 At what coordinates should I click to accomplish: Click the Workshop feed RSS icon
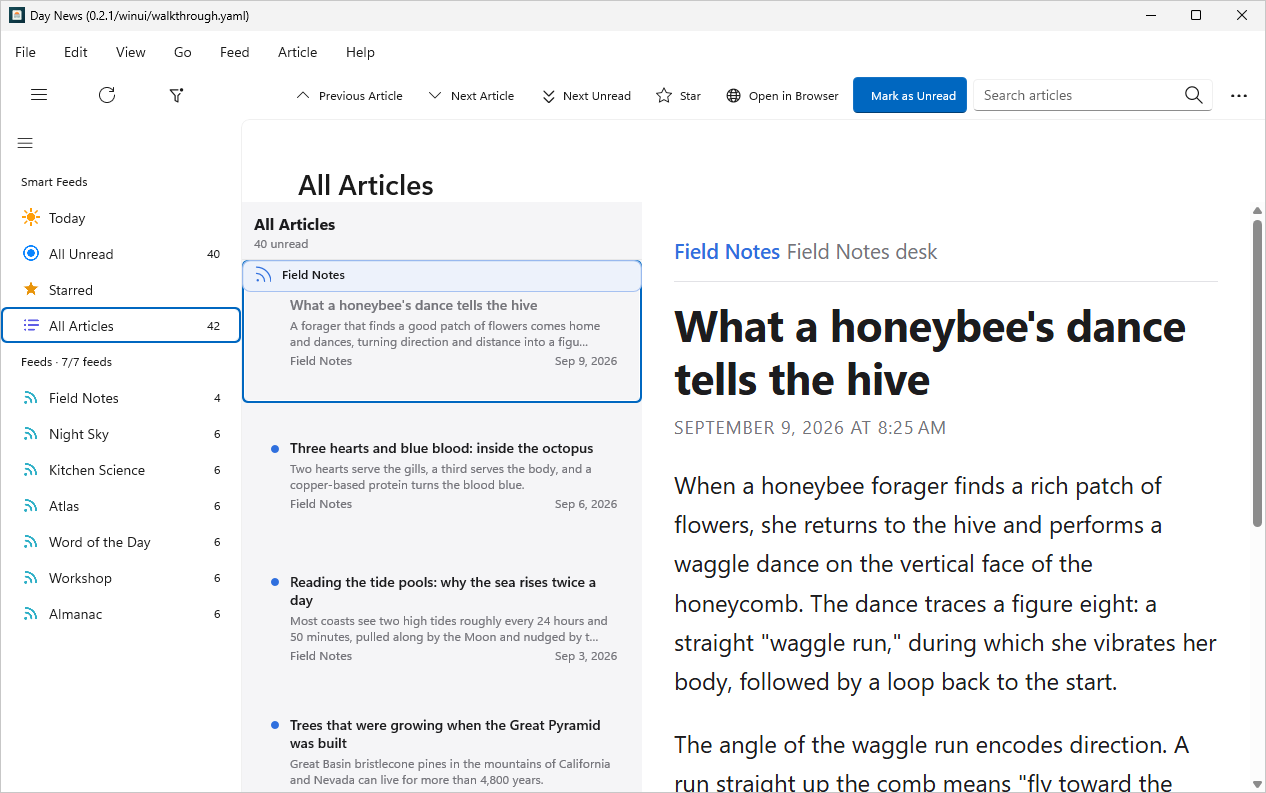point(30,578)
